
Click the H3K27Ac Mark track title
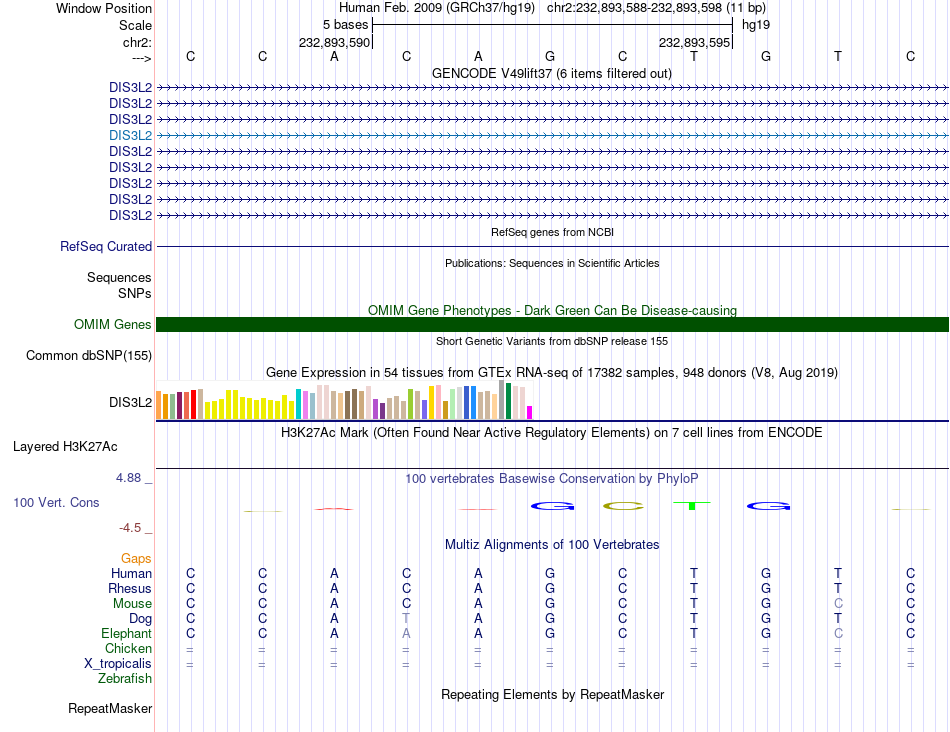(x=552, y=433)
